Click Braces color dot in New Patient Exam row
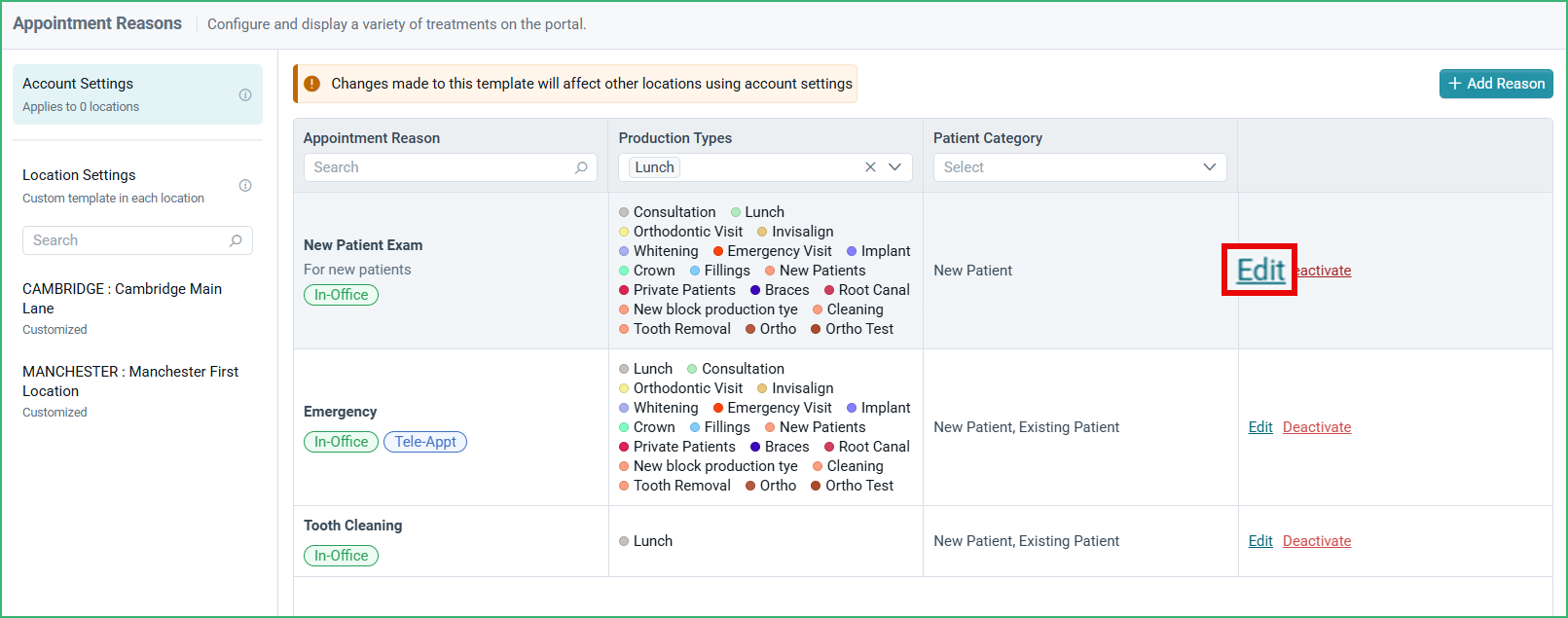This screenshot has height=618, width=1568. pyautogui.click(x=755, y=290)
